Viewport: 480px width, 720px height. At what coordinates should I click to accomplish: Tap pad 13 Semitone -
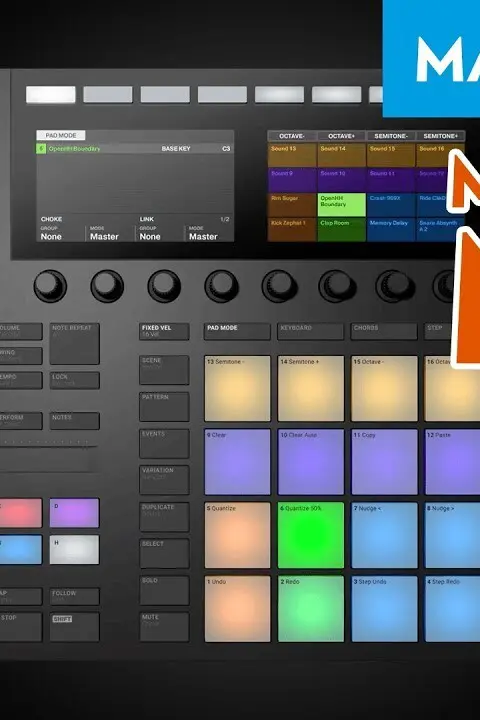pos(237,388)
